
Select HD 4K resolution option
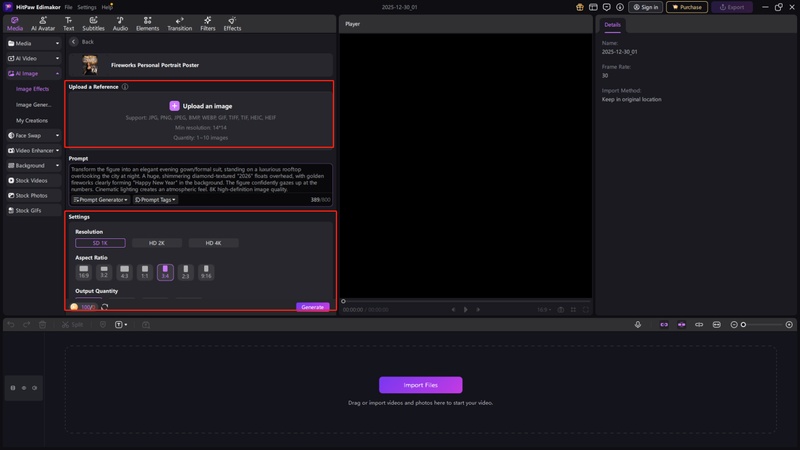214,243
